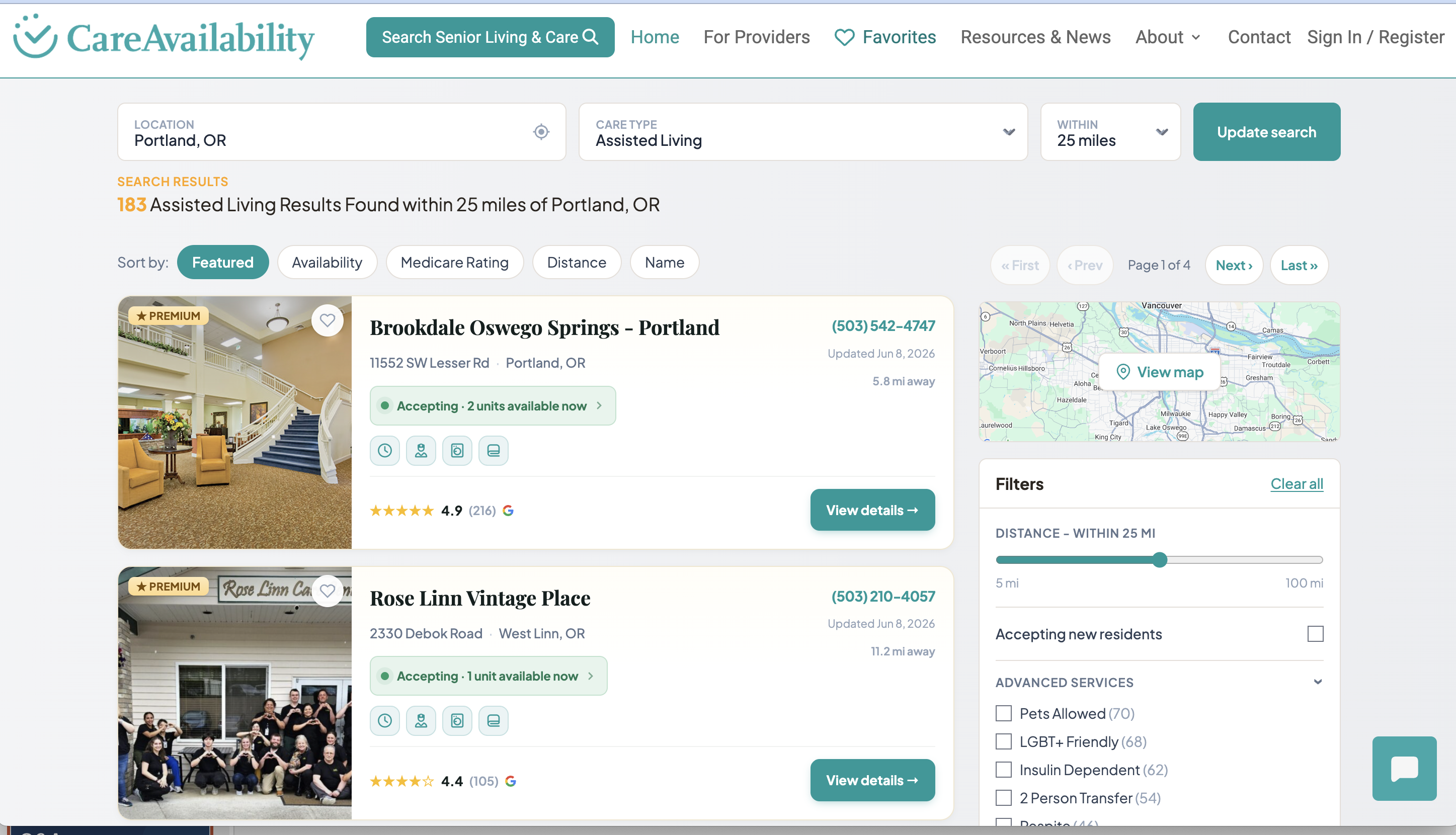
Task: Open Rose Linn Vintage Place title
Action: coord(480,598)
